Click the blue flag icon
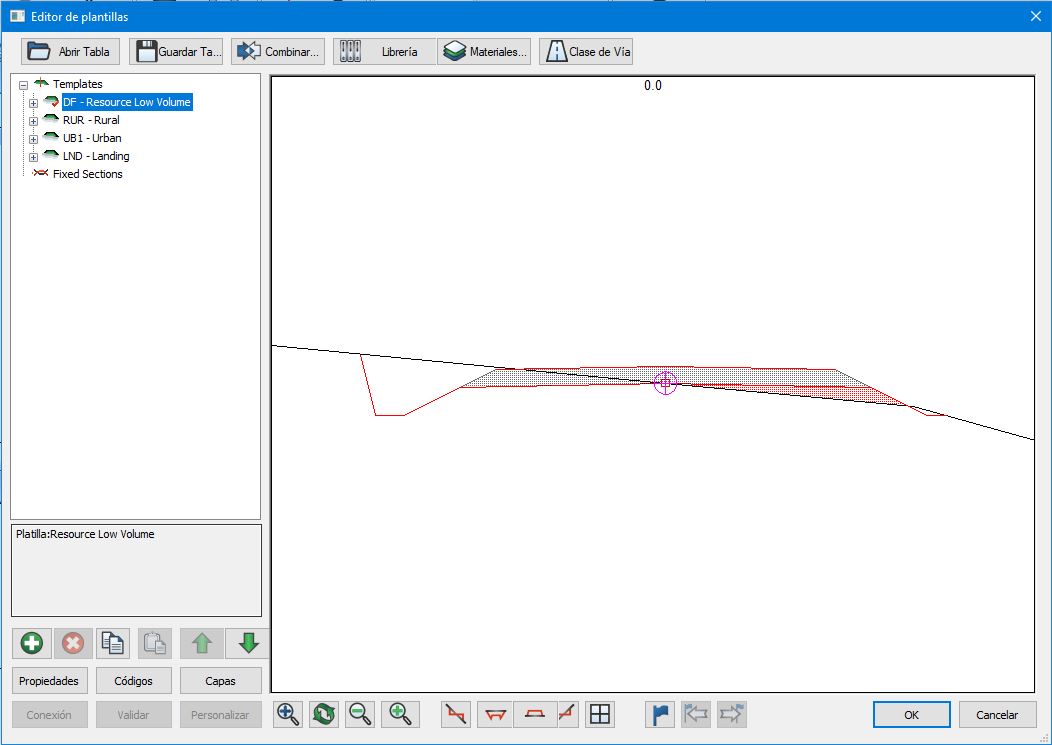 click(661, 714)
